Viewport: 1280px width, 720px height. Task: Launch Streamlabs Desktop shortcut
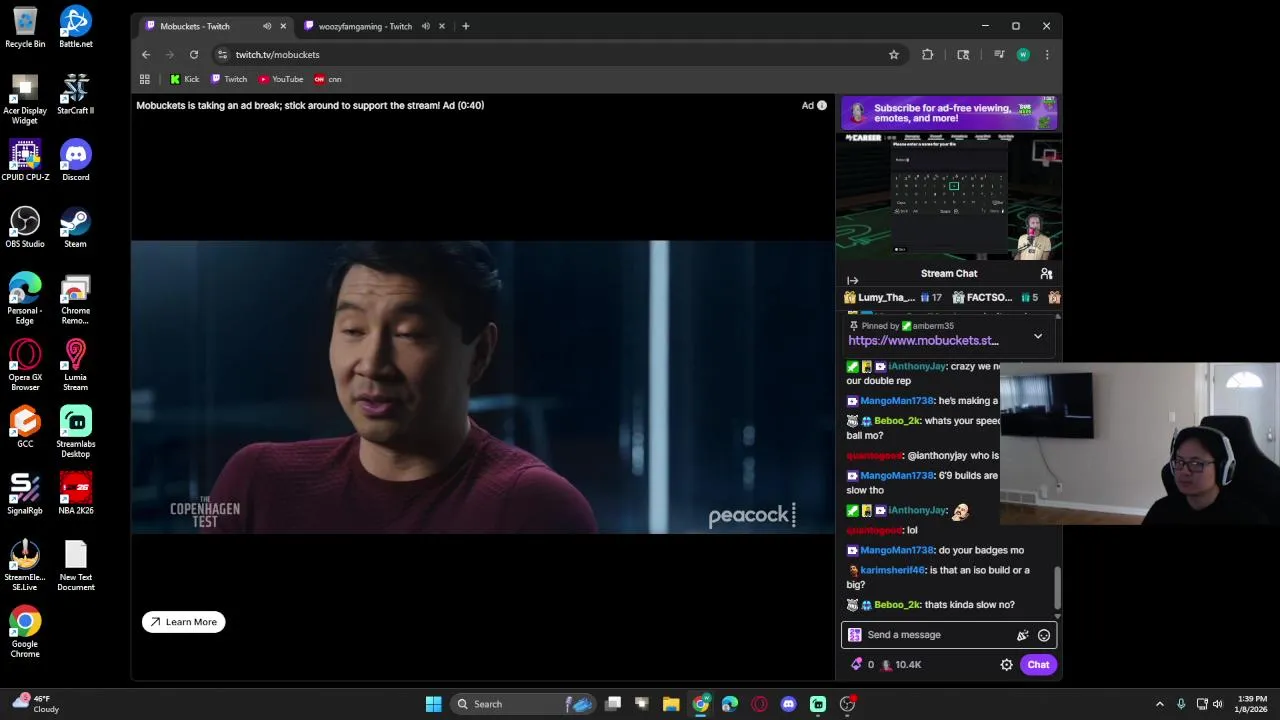[75, 432]
